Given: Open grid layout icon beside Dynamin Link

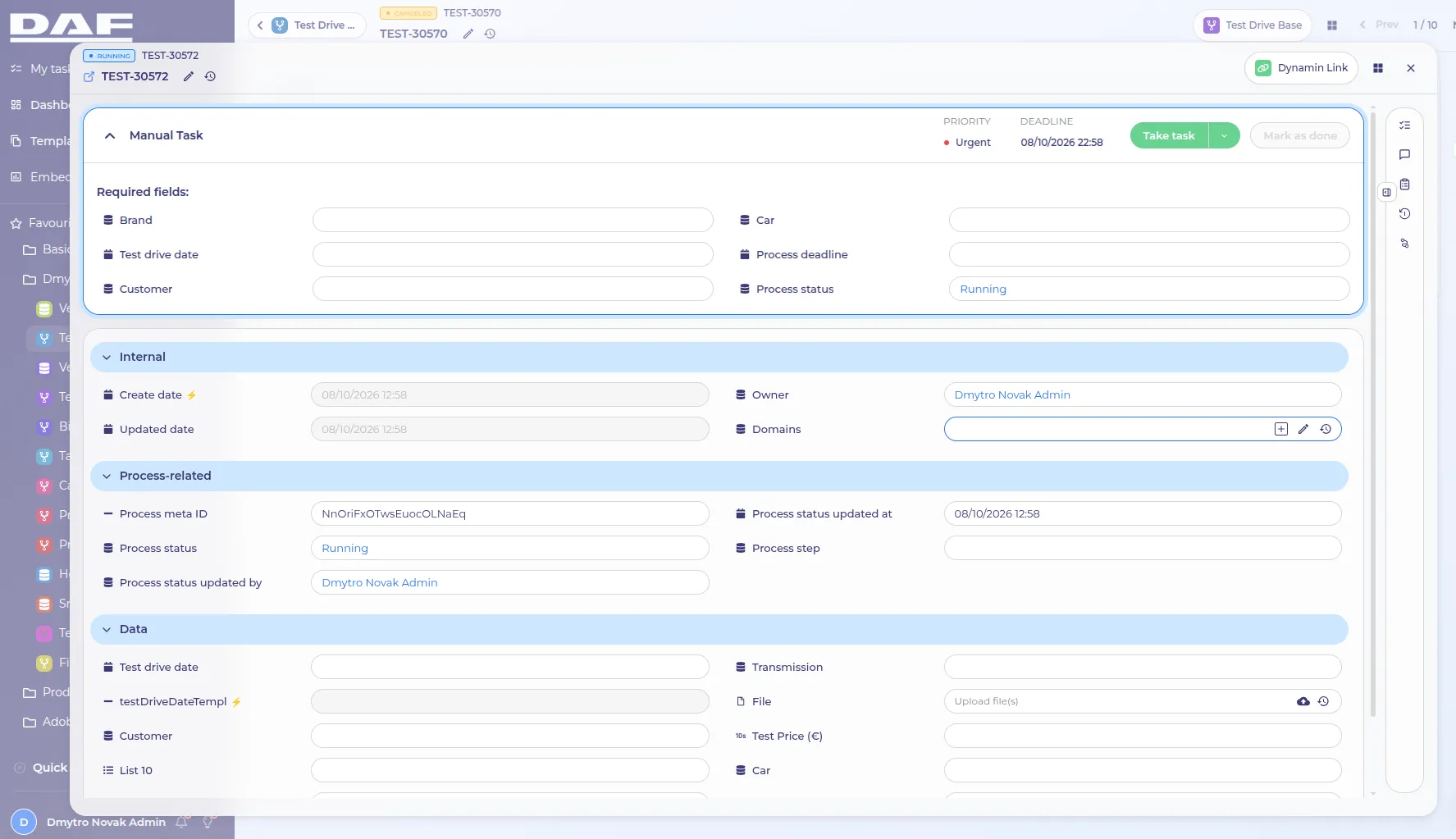Looking at the screenshot, I should pyautogui.click(x=1378, y=68).
